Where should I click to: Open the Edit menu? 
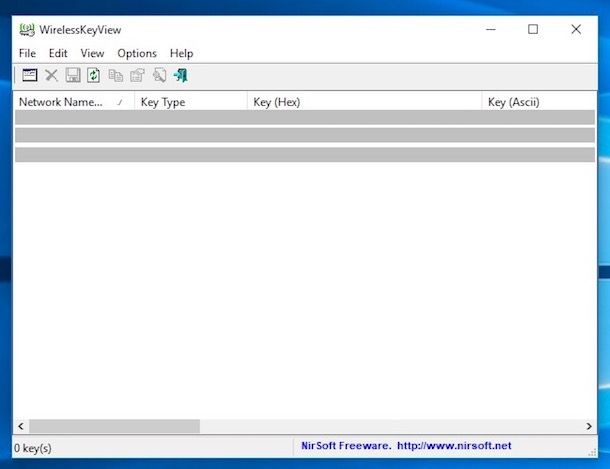click(58, 53)
